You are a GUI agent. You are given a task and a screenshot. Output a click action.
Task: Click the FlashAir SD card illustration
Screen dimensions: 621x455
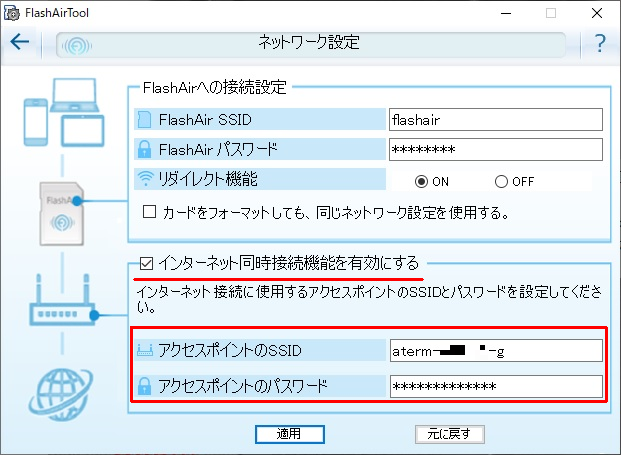click(x=61, y=213)
